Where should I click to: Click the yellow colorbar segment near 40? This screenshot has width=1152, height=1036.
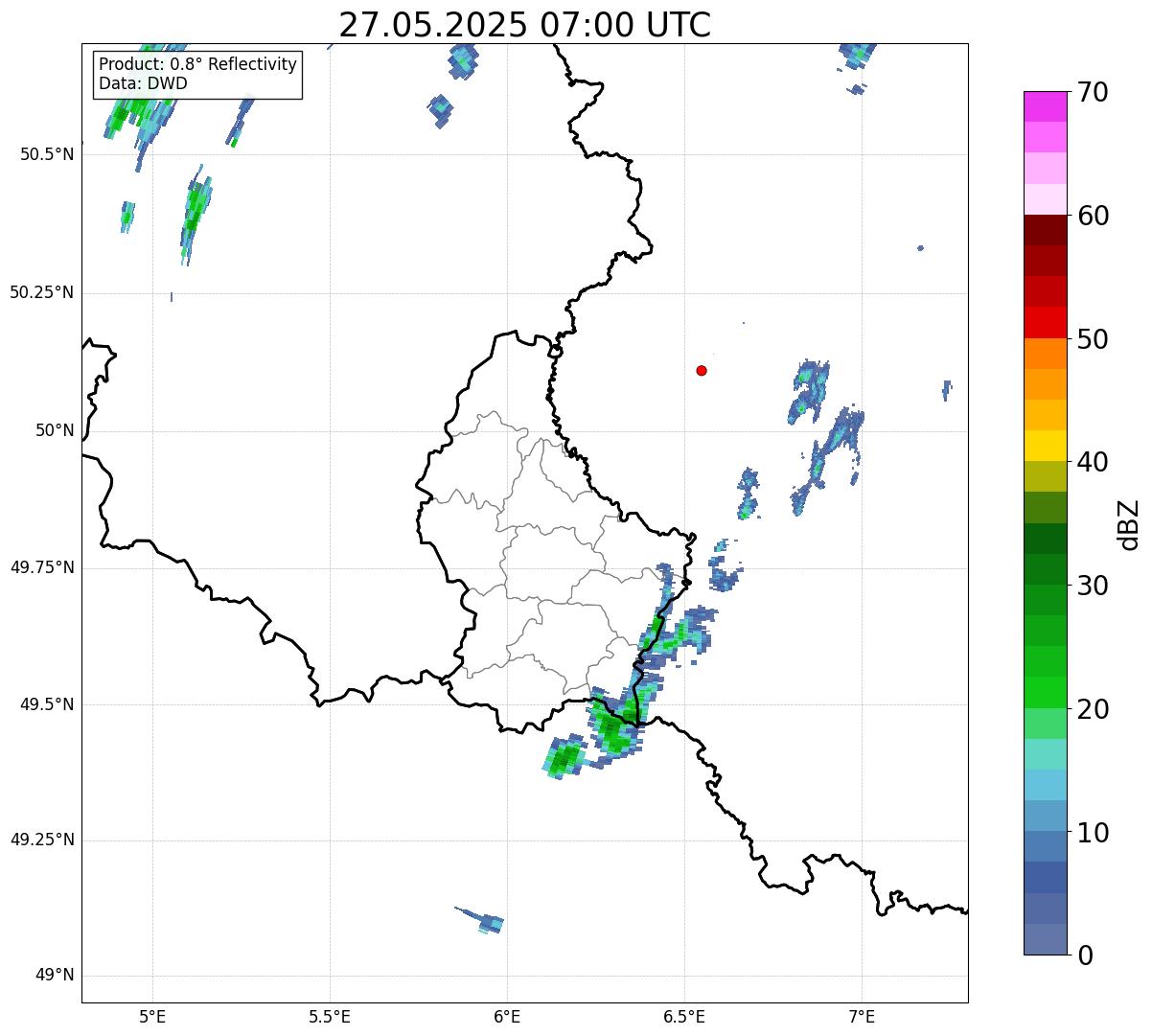click(x=1045, y=446)
